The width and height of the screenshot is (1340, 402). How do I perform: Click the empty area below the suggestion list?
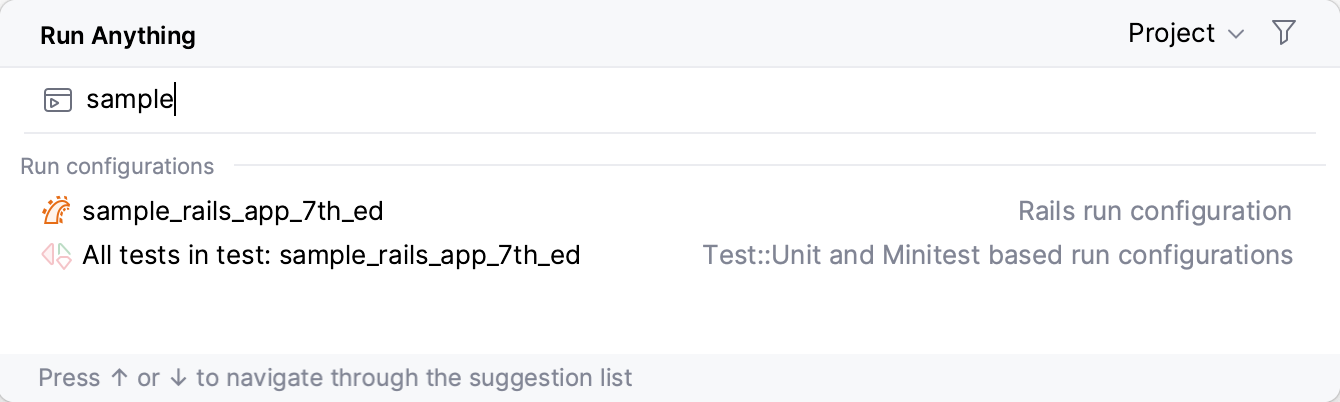click(670, 315)
